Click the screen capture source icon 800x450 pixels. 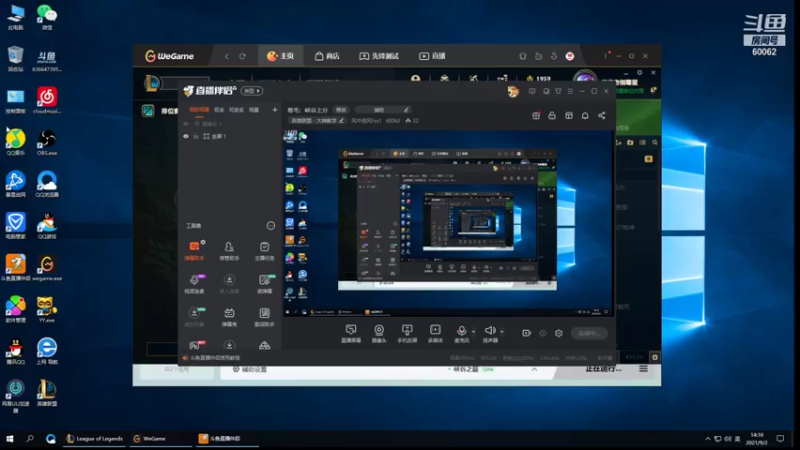pyautogui.click(x=351, y=329)
